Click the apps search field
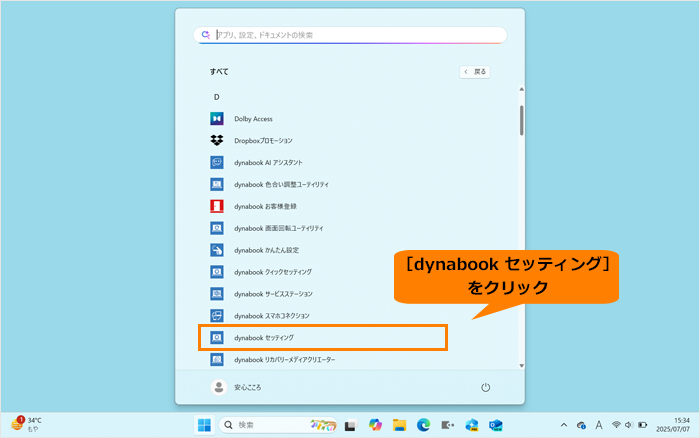This screenshot has height=438, width=700. click(x=350, y=35)
